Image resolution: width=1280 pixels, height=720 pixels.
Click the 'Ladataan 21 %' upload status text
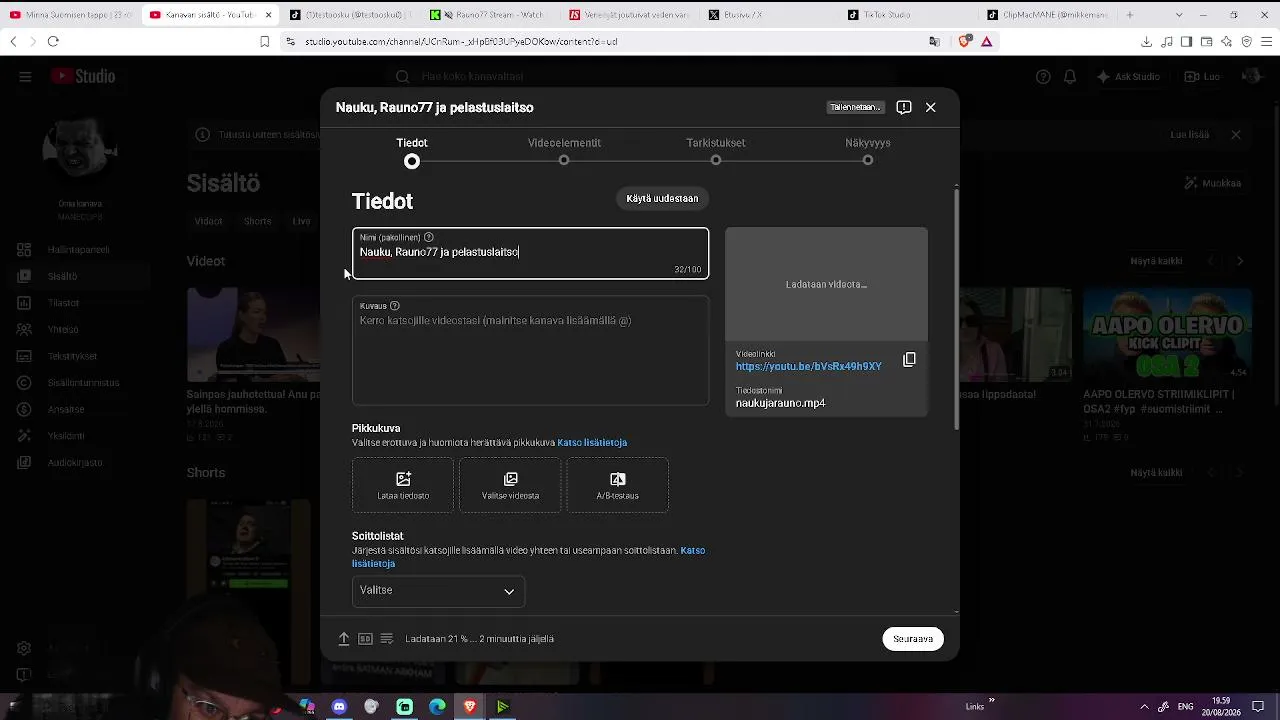tap(479, 639)
